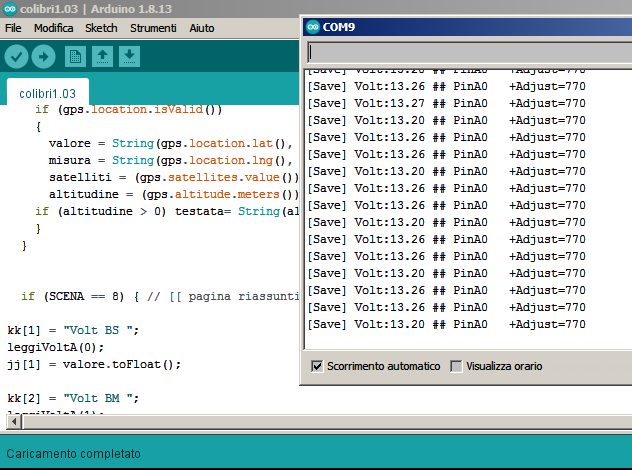The height and width of the screenshot is (470, 632).
Task: Save the sketch with the down-arrow icon
Action: tap(129, 56)
